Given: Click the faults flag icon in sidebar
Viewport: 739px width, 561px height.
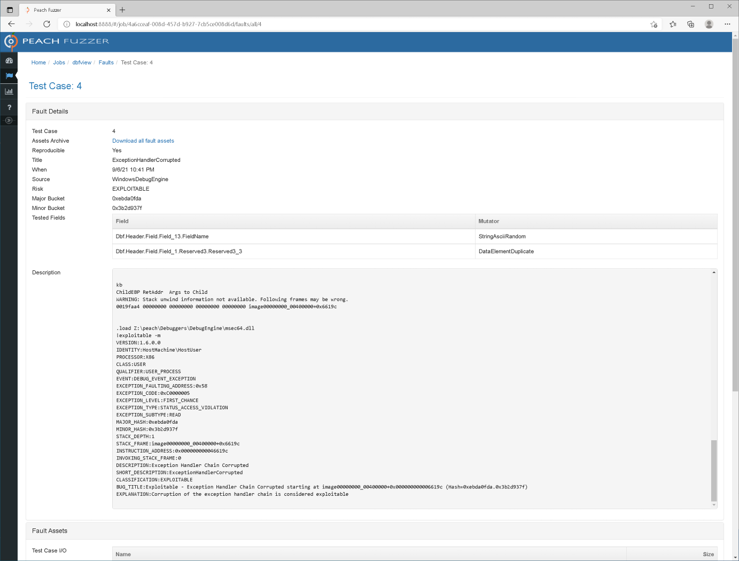Looking at the screenshot, I should pos(9,76).
